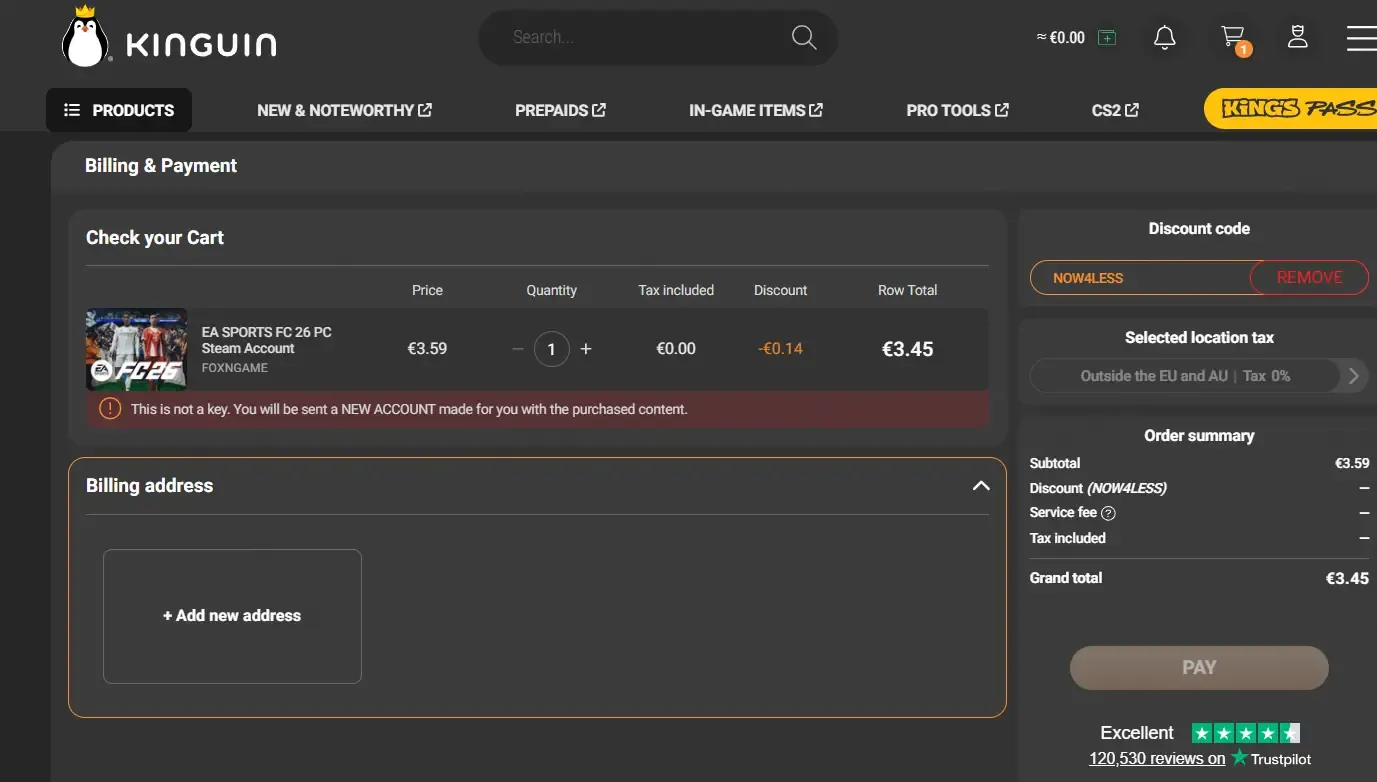Click the quantity value field
The width and height of the screenshot is (1377, 782).
click(552, 349)
